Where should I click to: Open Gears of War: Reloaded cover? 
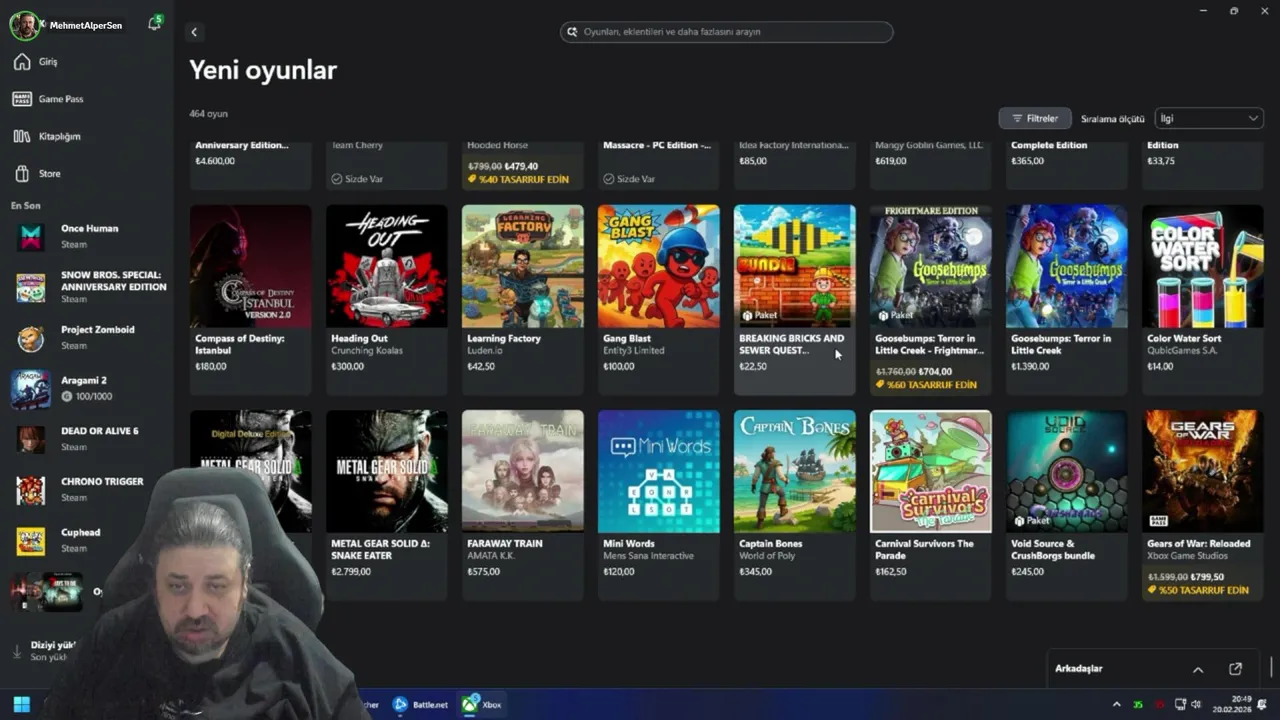1202,471
